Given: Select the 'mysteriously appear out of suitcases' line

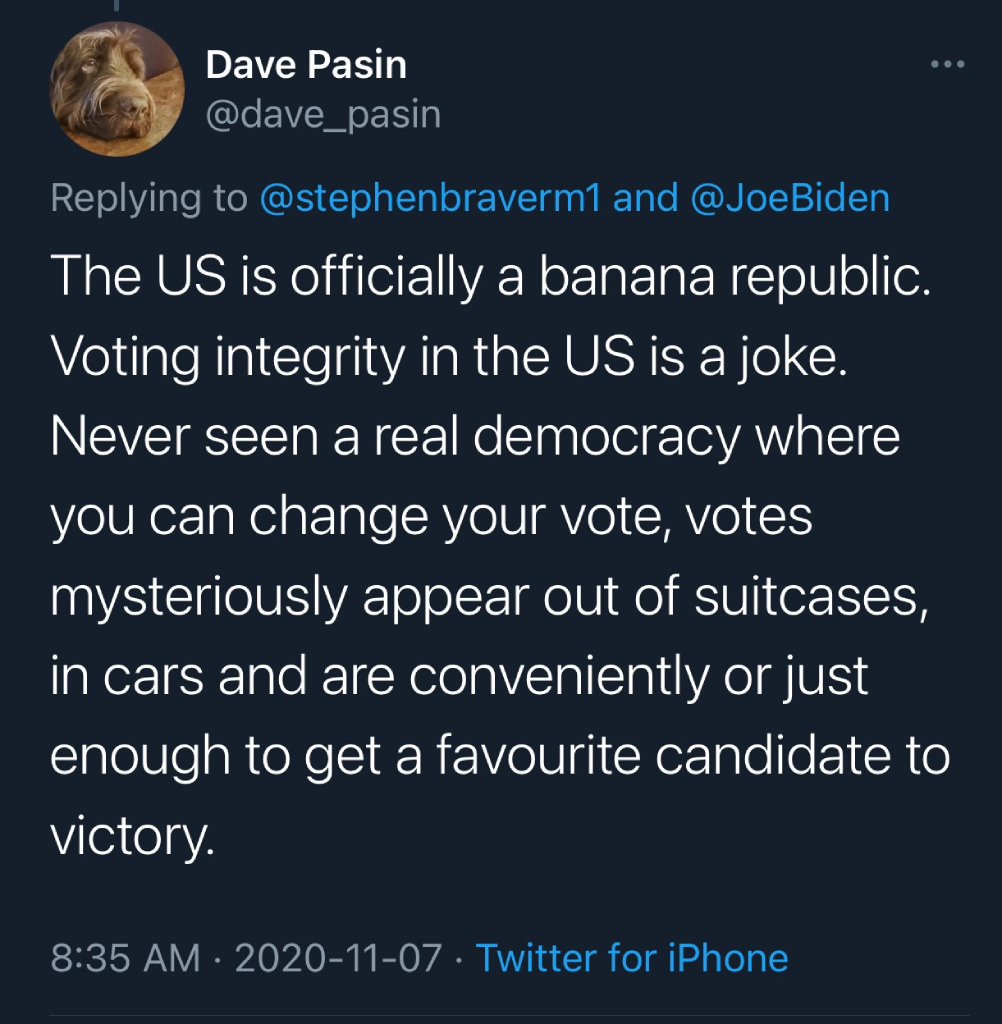Looking at the screenshot, I should click(489, 596).
